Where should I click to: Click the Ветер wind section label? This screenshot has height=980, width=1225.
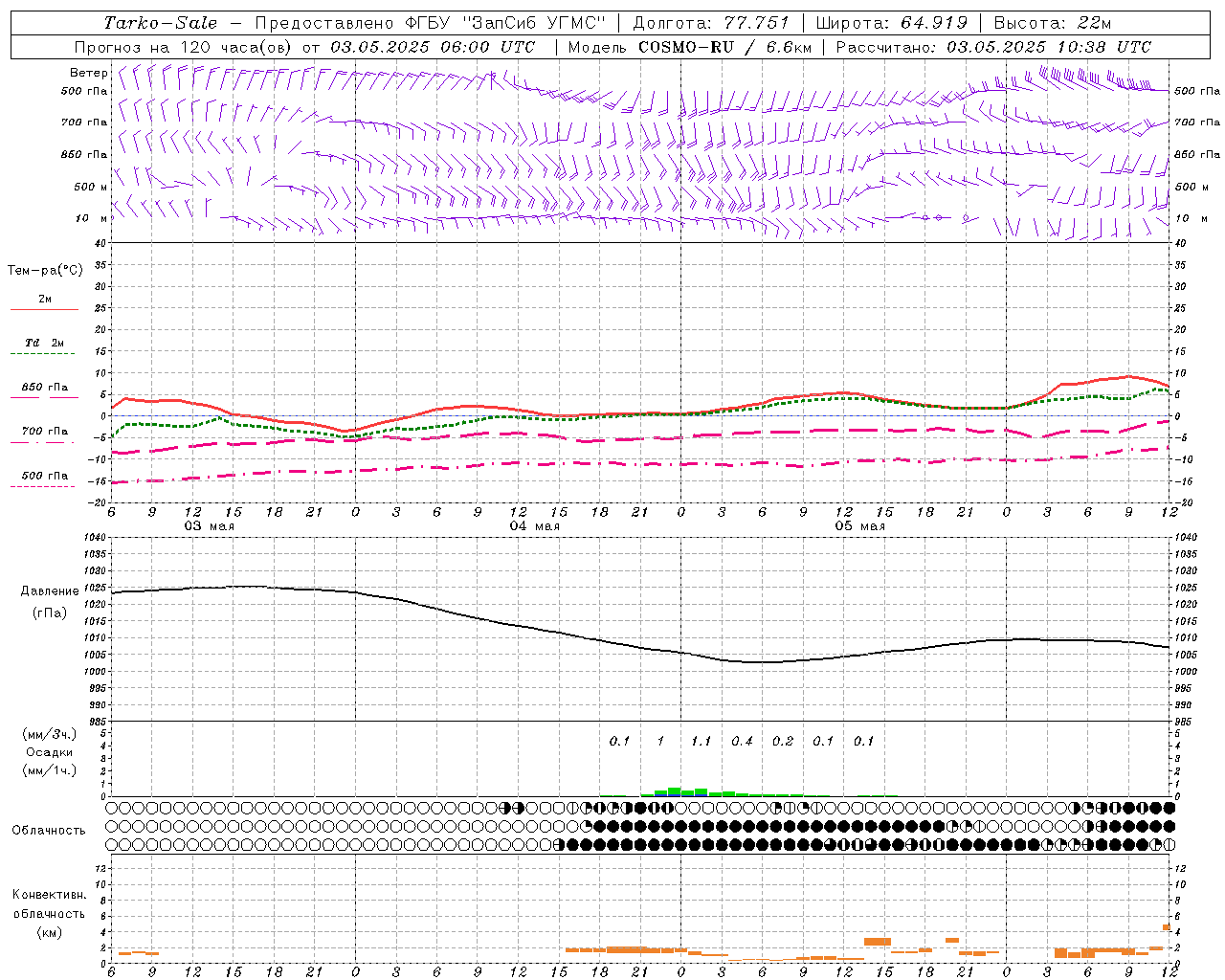pos(89,73)
